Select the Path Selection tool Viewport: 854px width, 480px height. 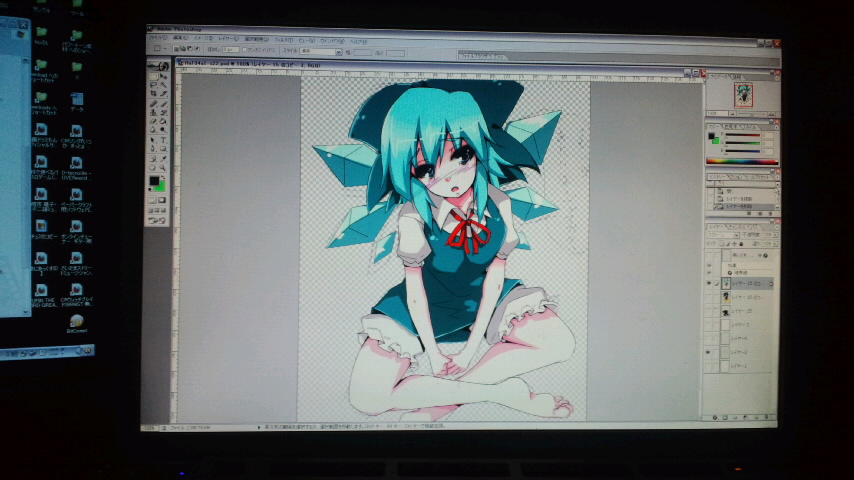tap(154, 140)
